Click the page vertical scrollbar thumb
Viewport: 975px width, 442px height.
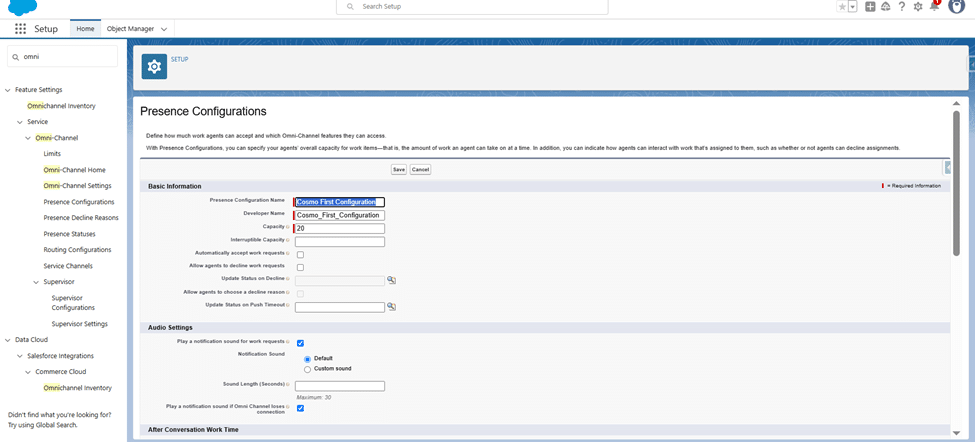(x=956, y=183)
